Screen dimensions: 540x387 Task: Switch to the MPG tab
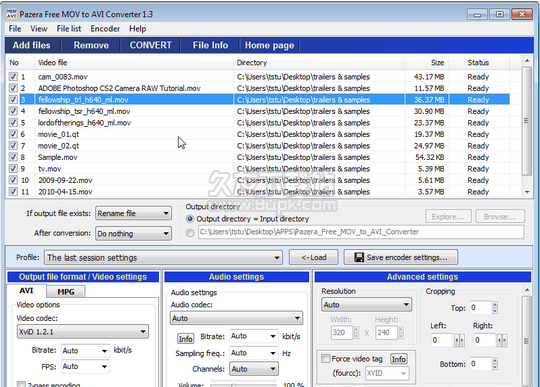tap(65, 292)
